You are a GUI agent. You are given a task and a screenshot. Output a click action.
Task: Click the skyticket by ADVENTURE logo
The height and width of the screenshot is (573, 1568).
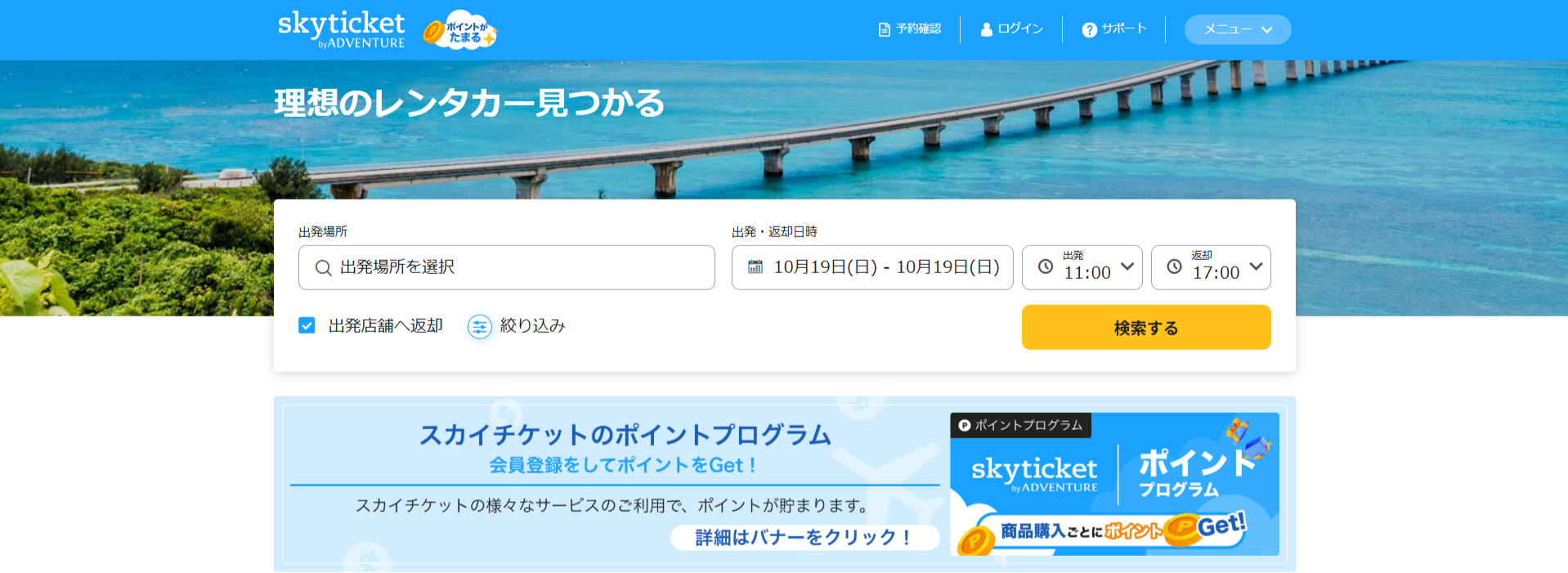[x=341, y=29]
